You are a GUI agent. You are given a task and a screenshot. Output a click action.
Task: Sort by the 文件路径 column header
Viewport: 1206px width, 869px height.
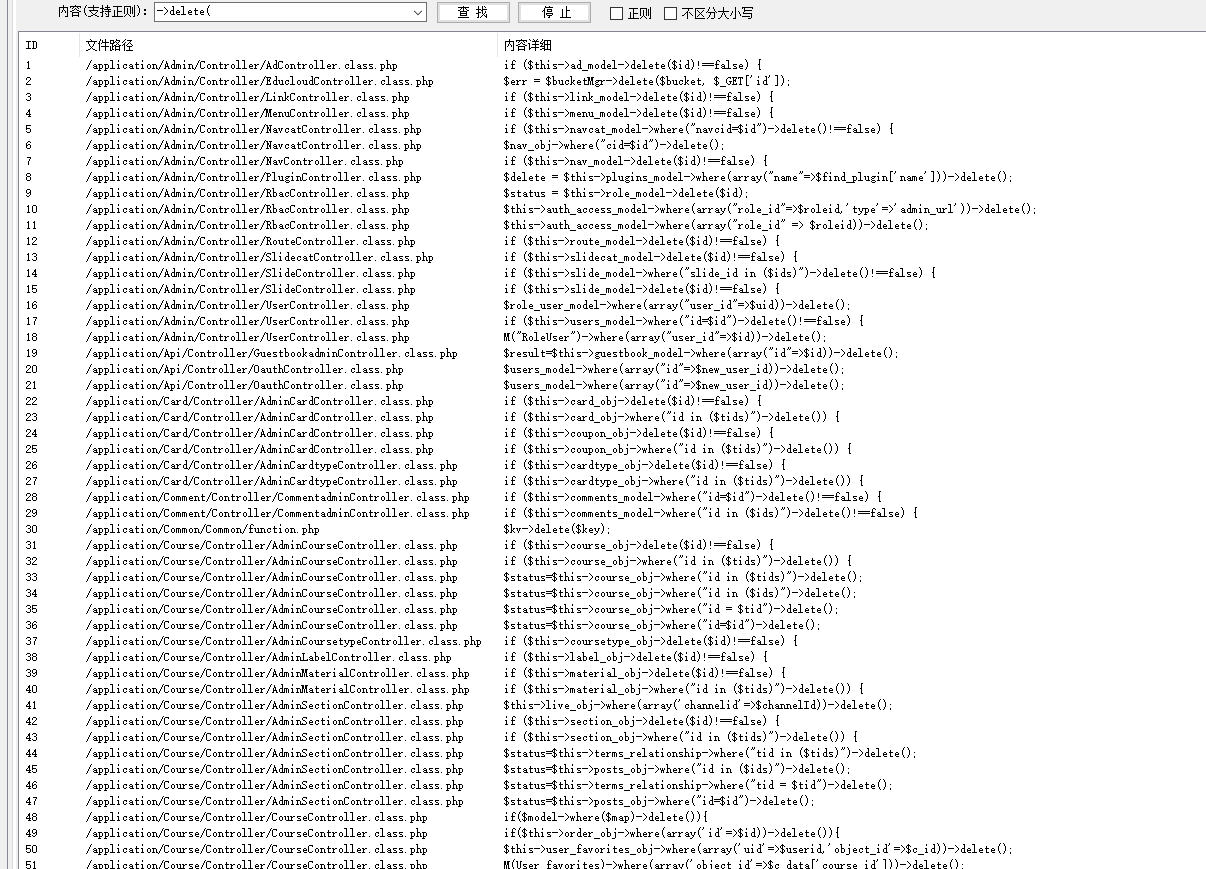109,45
